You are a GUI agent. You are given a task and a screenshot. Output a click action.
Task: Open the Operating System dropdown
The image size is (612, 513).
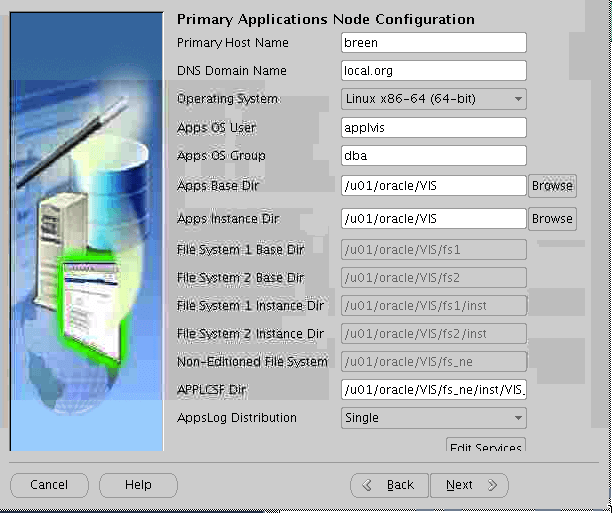433,99
